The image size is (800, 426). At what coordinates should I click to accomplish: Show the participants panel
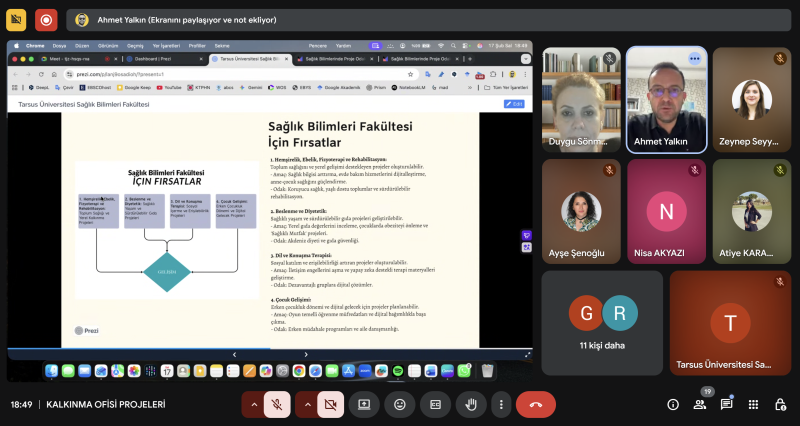click(x=700, y=404)
